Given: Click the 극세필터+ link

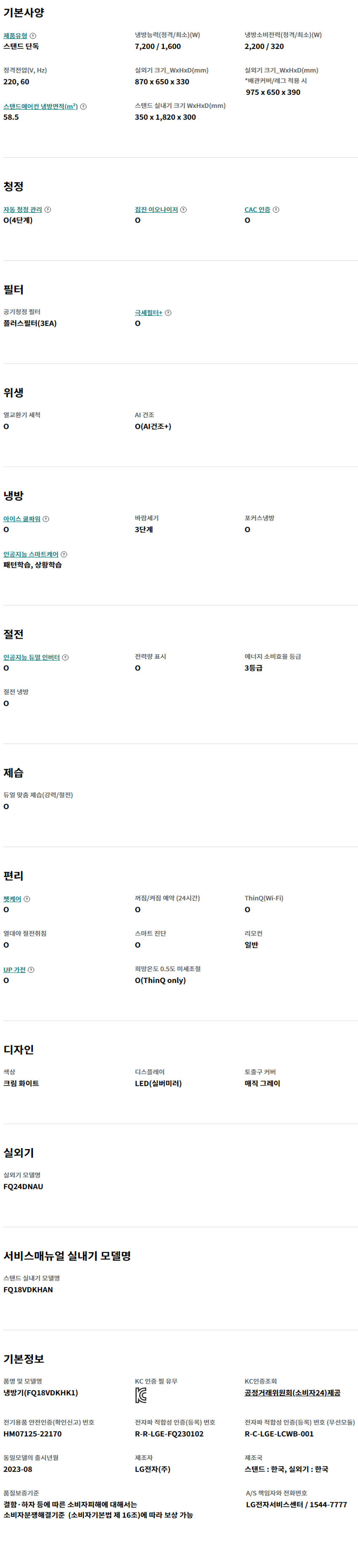Looking at the screenshot, I should [149, 313].
